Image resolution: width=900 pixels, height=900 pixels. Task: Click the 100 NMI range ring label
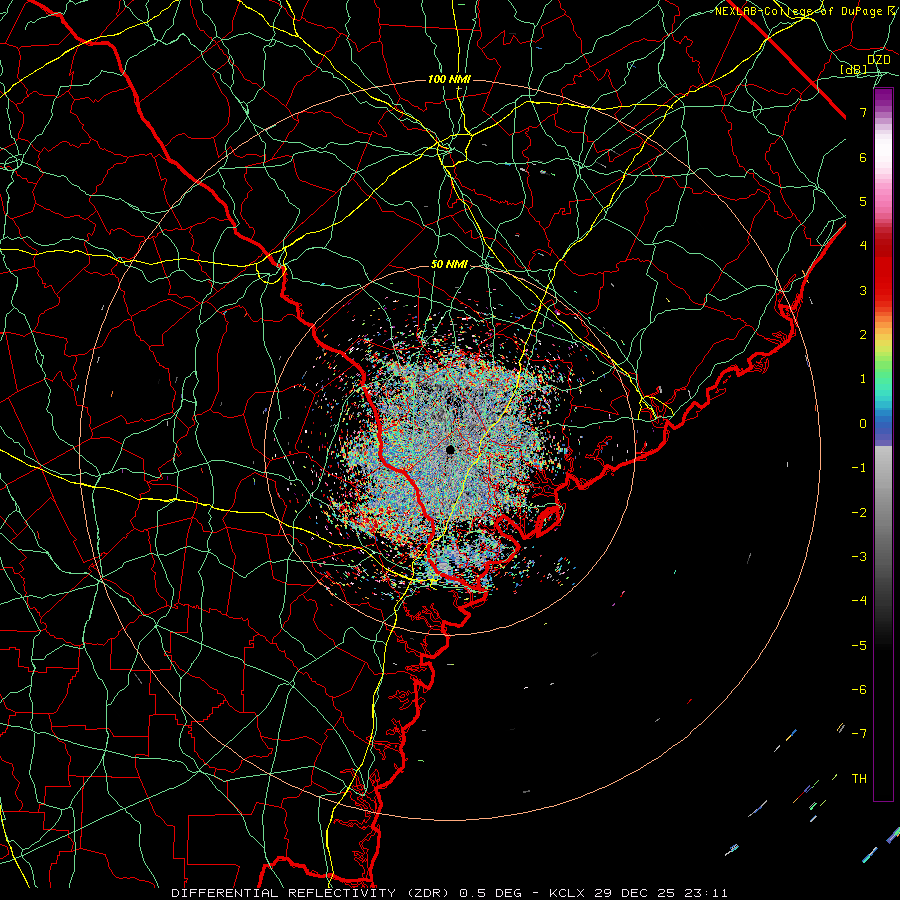point(449,79)
